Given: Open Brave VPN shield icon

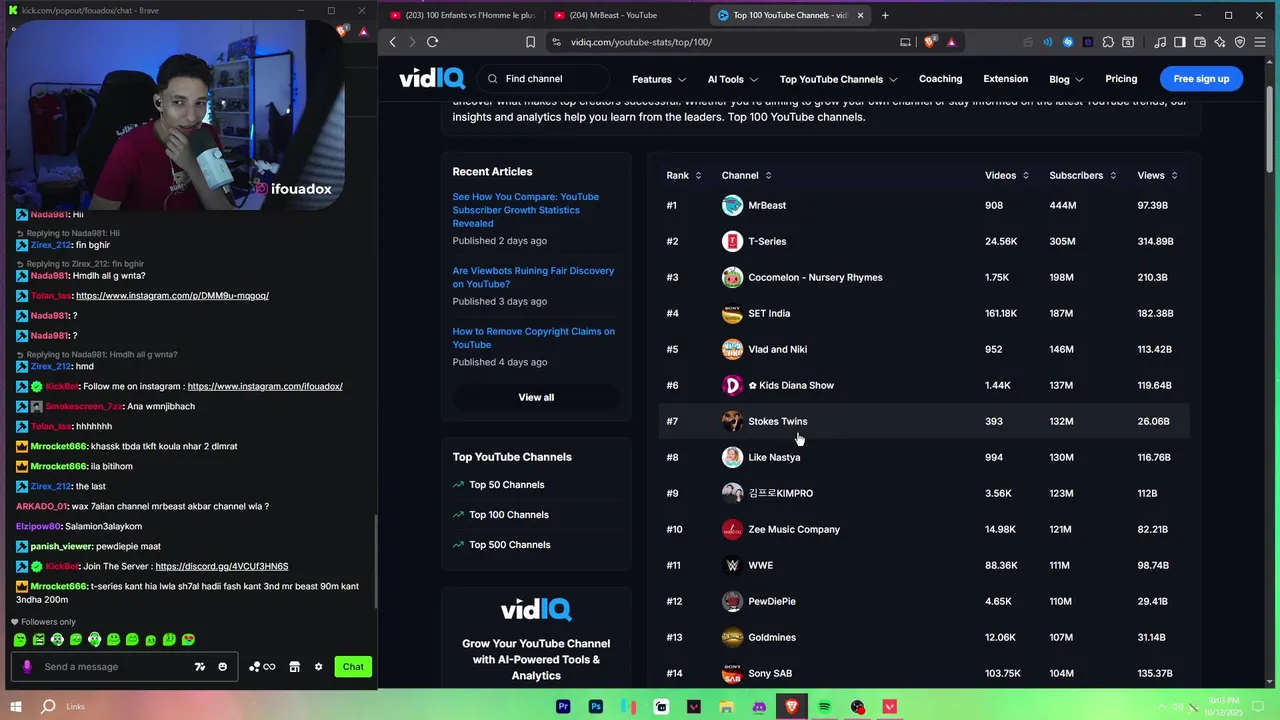Looking at the screenshot, I should point(1240,42).
